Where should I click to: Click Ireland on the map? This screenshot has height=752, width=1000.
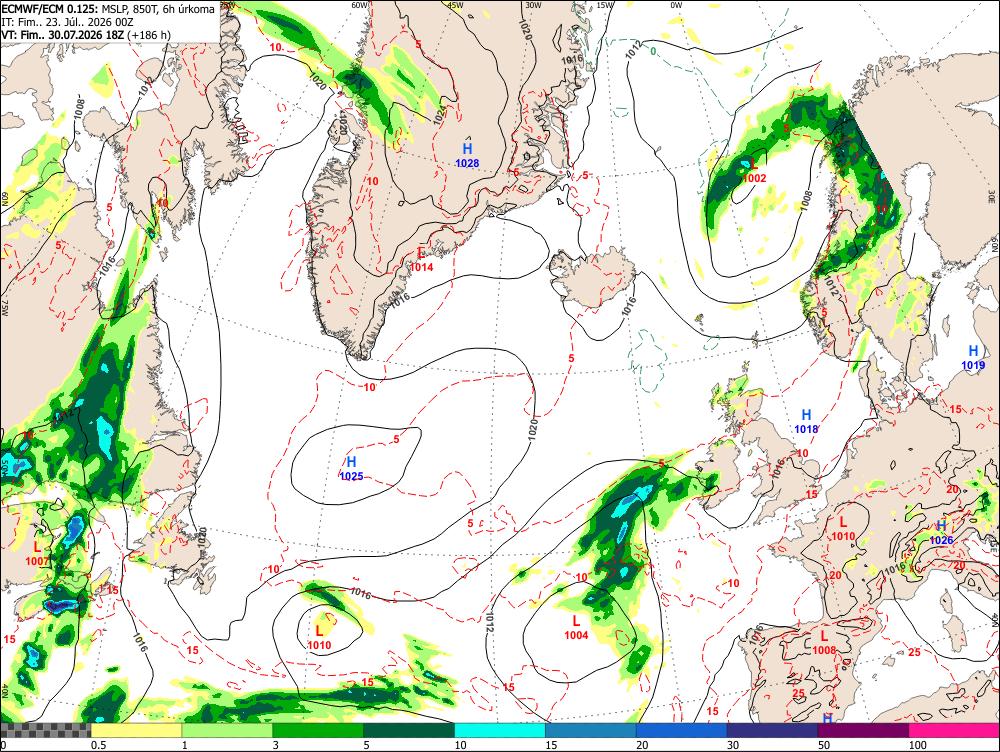(x=719, y=471)
